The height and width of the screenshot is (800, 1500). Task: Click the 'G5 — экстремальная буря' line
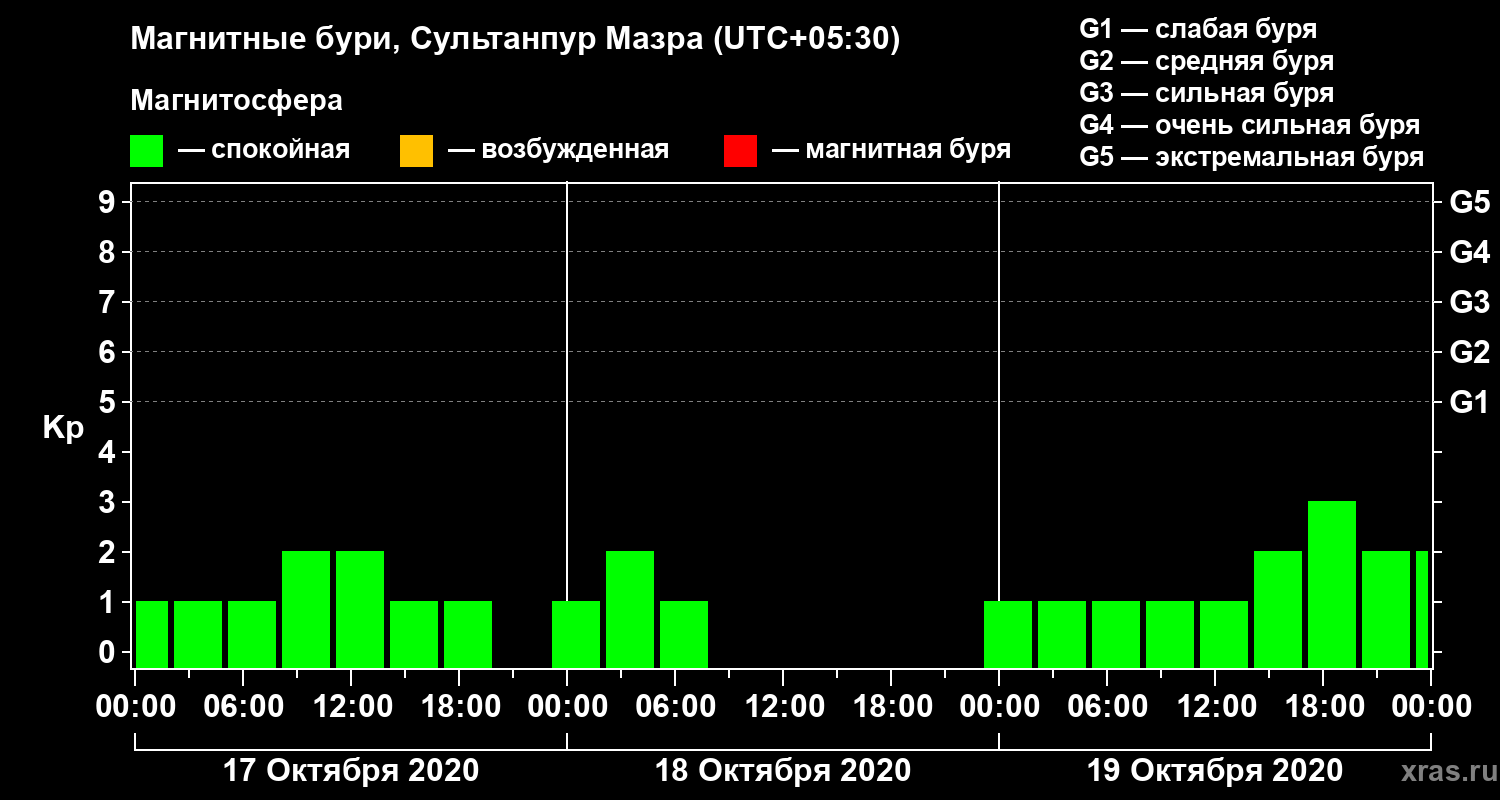[x=1251, y=157]
